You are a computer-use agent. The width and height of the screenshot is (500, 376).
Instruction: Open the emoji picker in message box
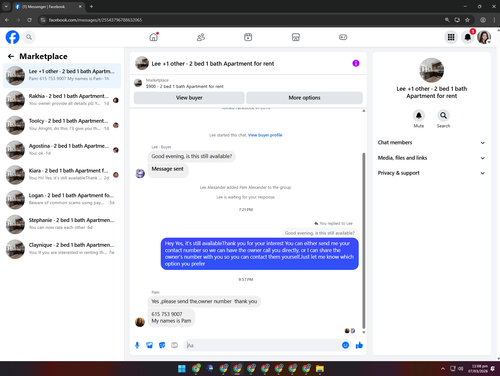point(345,345)
